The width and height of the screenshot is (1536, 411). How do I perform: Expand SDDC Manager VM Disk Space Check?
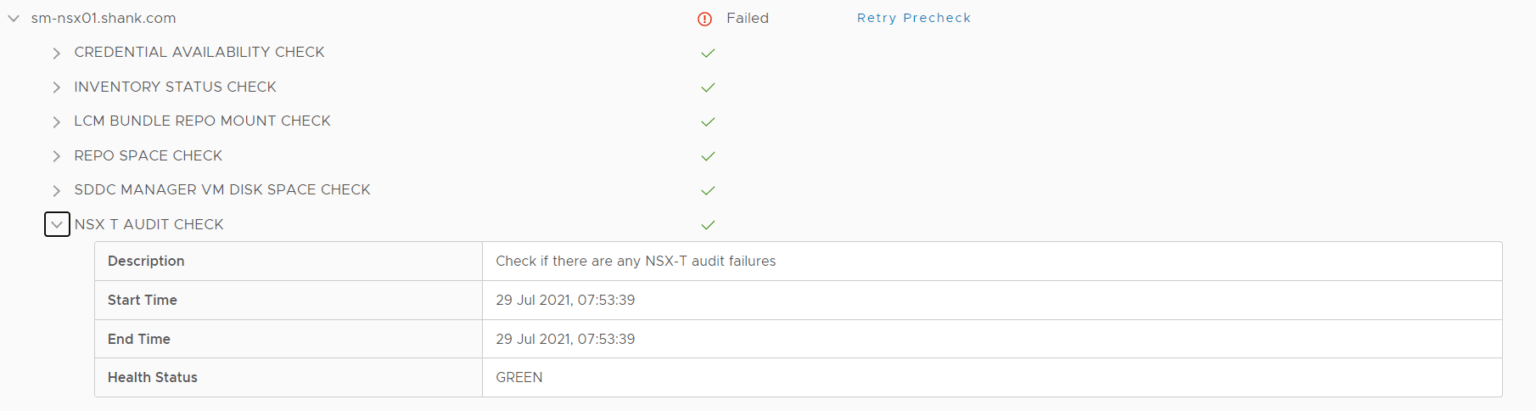(x=57, y=190)
